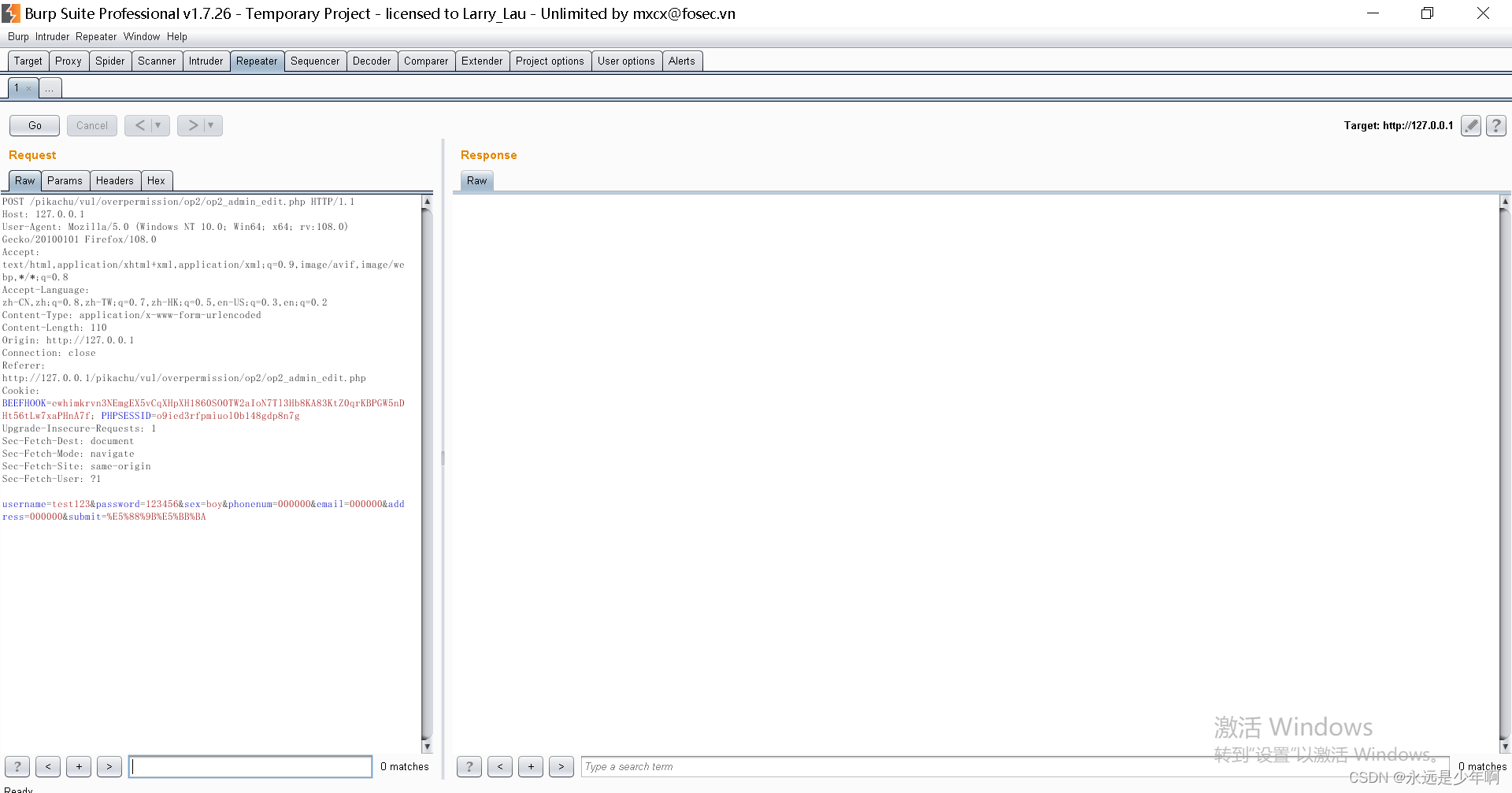Open the Intruder tab
Viewport: 1512px width, 793px height.
click(x=206, y=61)
